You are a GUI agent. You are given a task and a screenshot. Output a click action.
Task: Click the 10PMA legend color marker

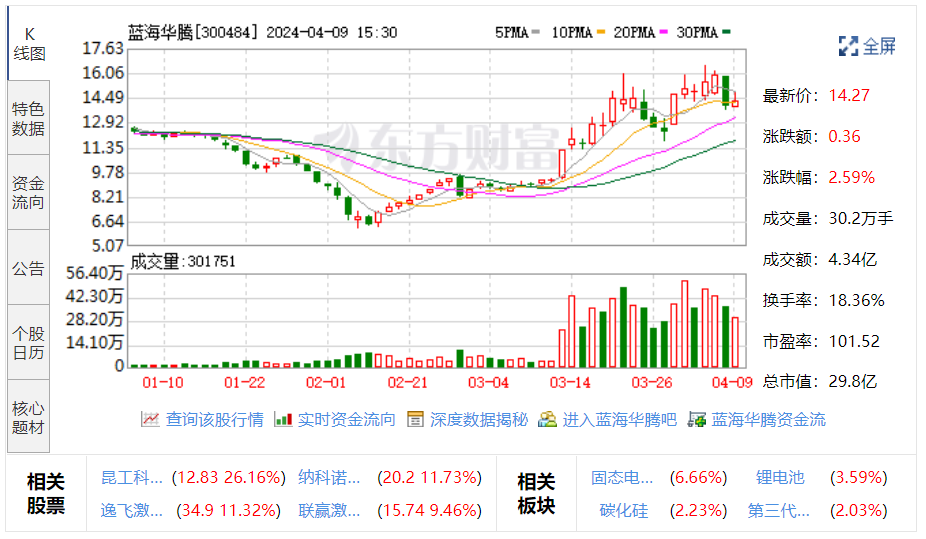pos(601,32)
